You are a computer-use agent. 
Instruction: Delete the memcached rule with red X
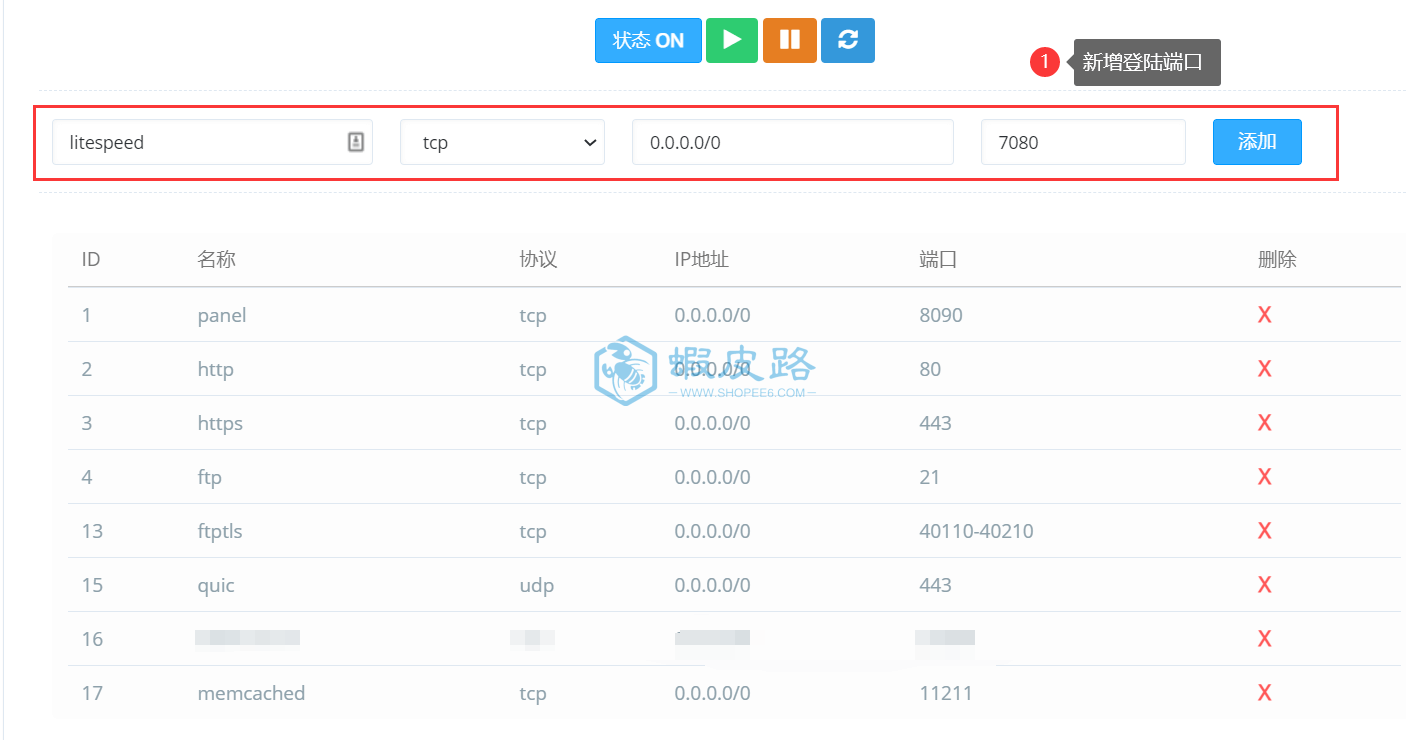1264,693
